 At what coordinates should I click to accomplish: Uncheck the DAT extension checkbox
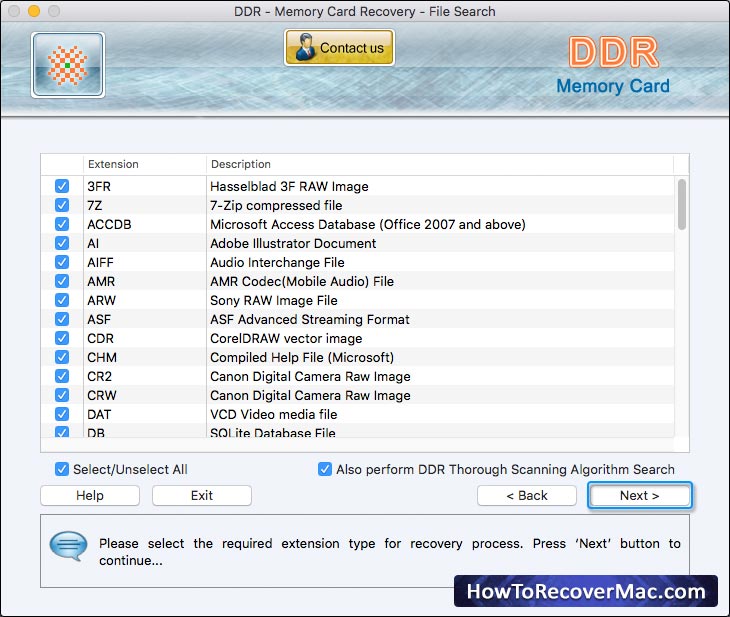coord(62,414)
